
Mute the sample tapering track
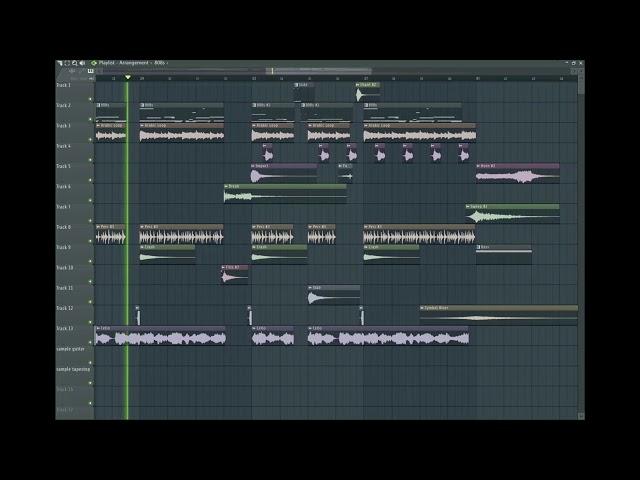(90, 383)
